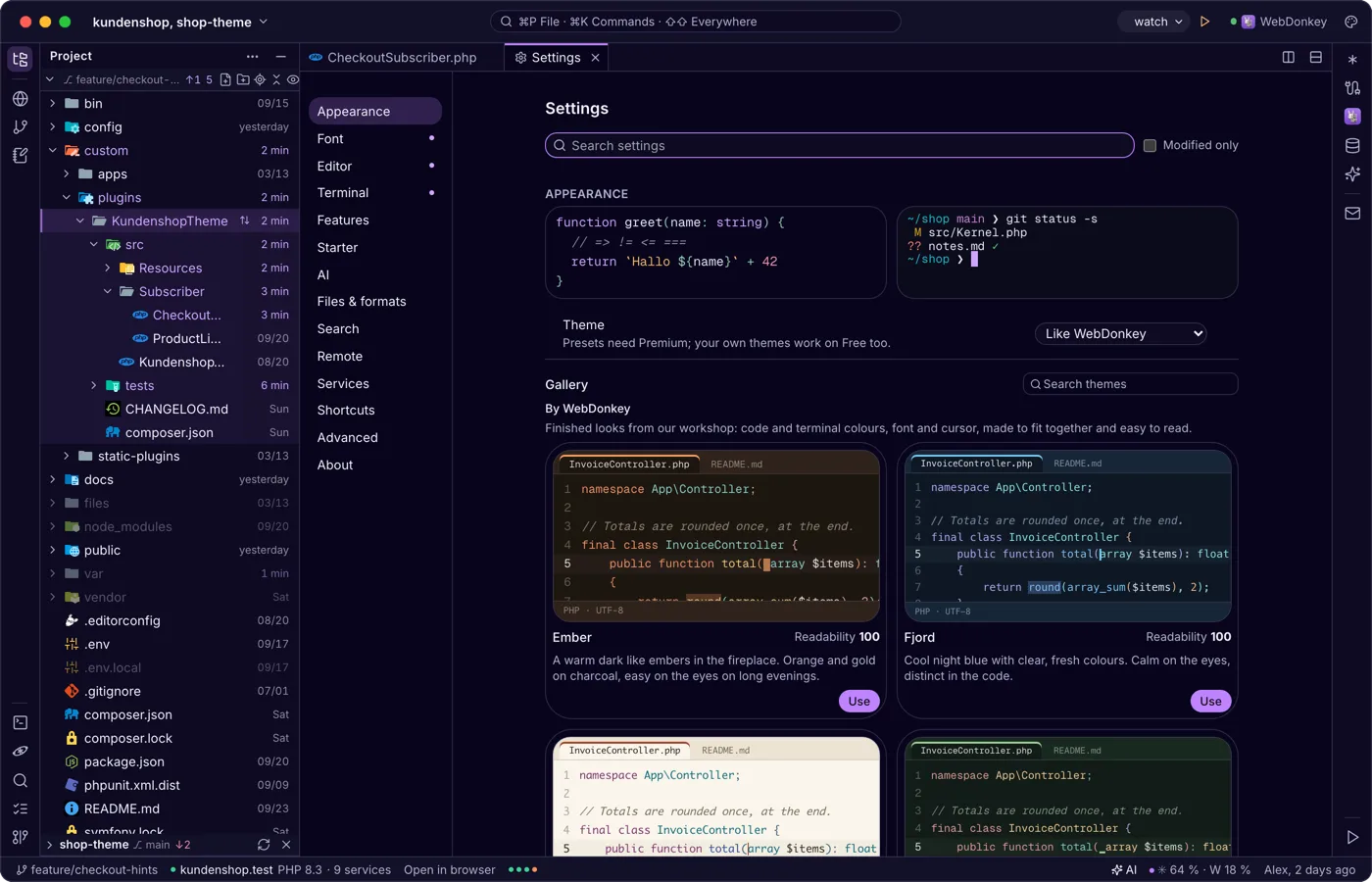Open the search magnifier icon in left sidebar

click(x=21, y=780)
